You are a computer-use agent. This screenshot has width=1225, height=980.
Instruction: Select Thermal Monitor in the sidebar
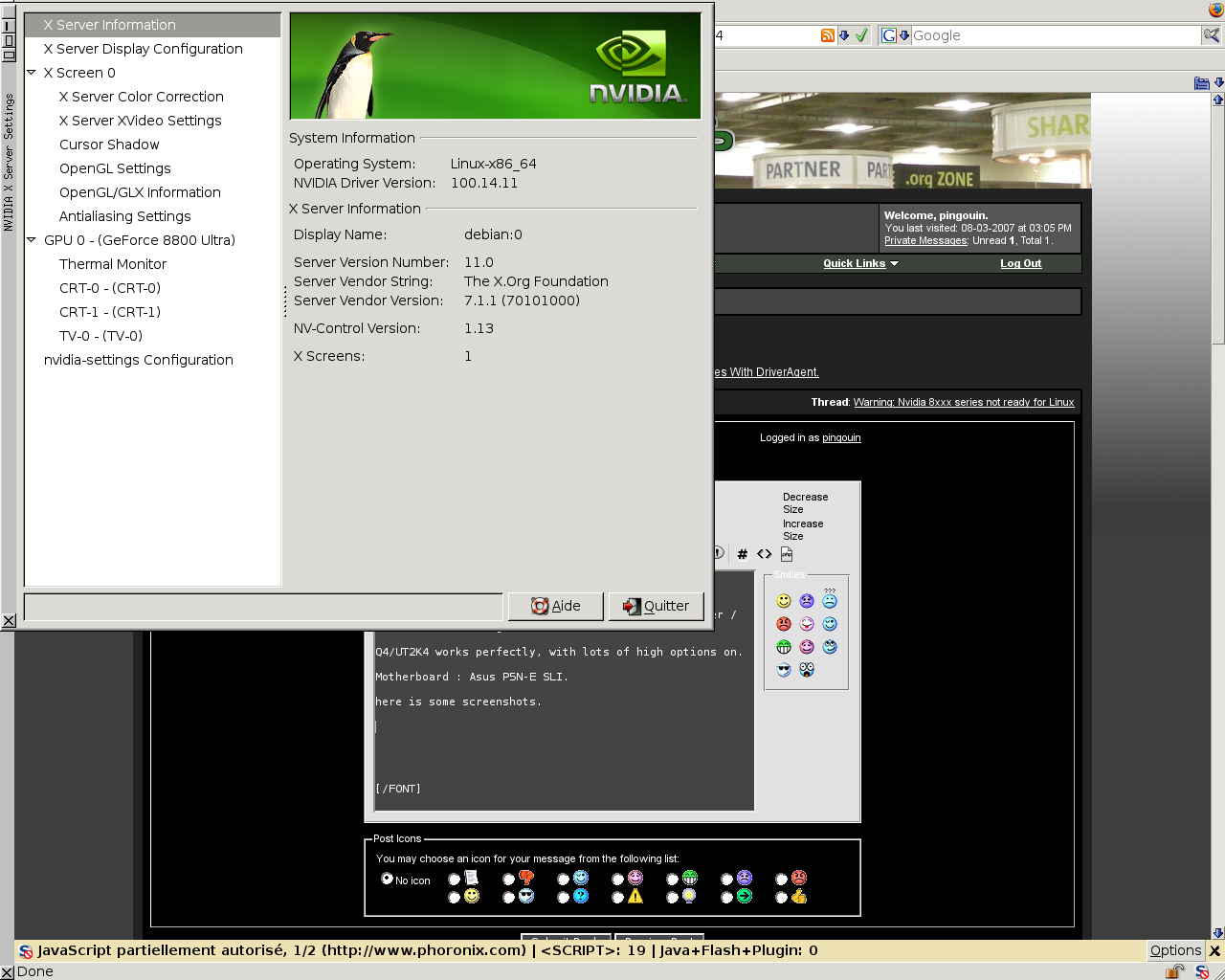click(x=113, y=264)
